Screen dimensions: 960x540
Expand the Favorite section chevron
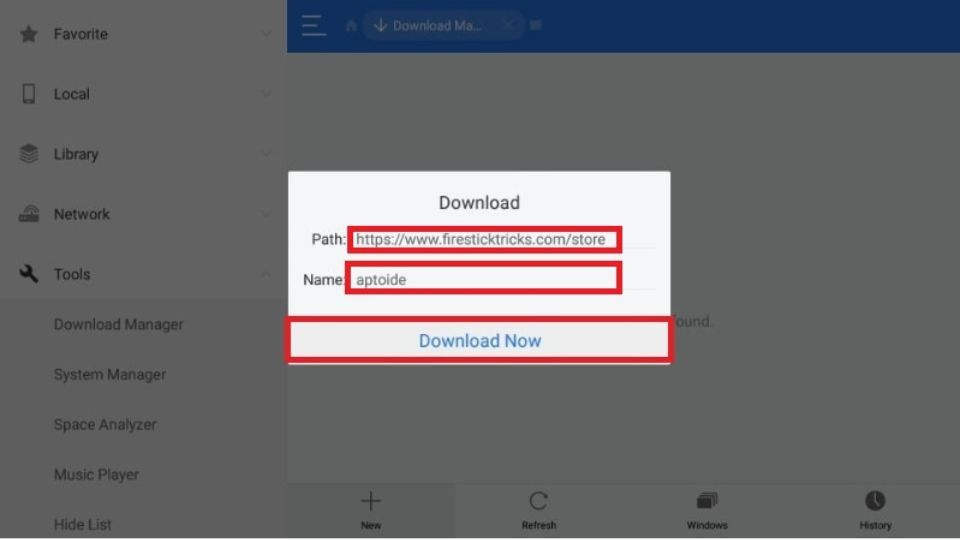[x=266, y=34]
